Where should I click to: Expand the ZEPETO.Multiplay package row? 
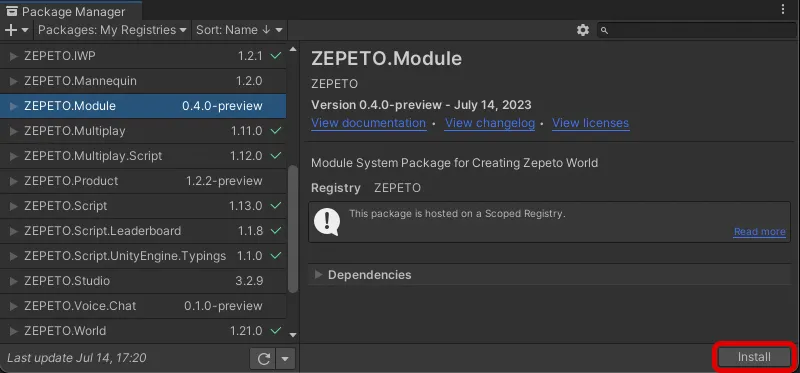(14, 131)
